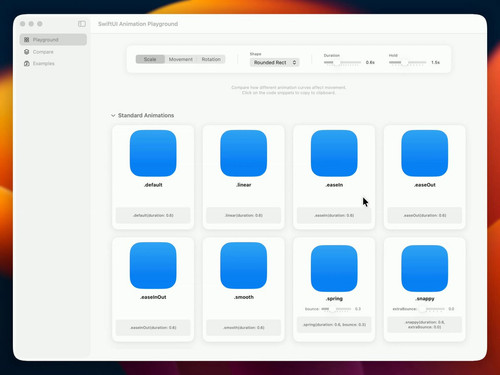Click the .smooth label text

tap(244, 297)
